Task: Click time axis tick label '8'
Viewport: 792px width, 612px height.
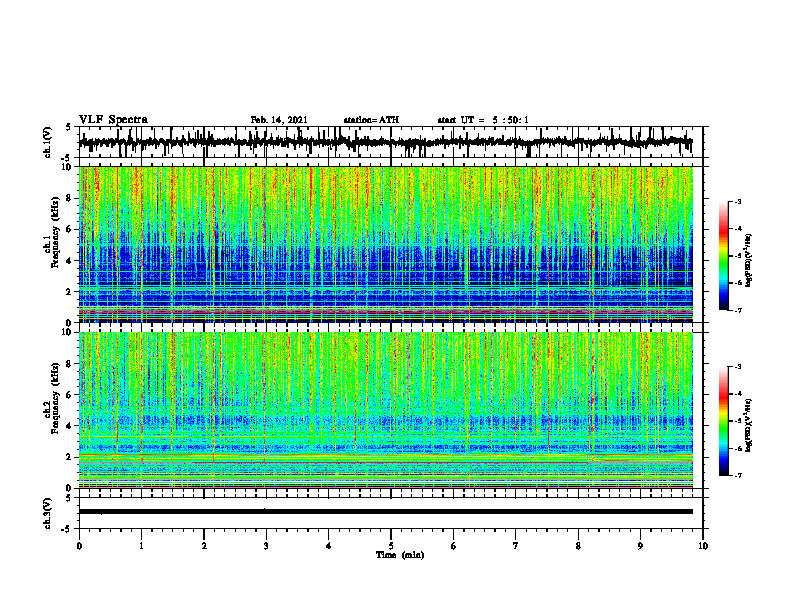Action: (578, 546)
